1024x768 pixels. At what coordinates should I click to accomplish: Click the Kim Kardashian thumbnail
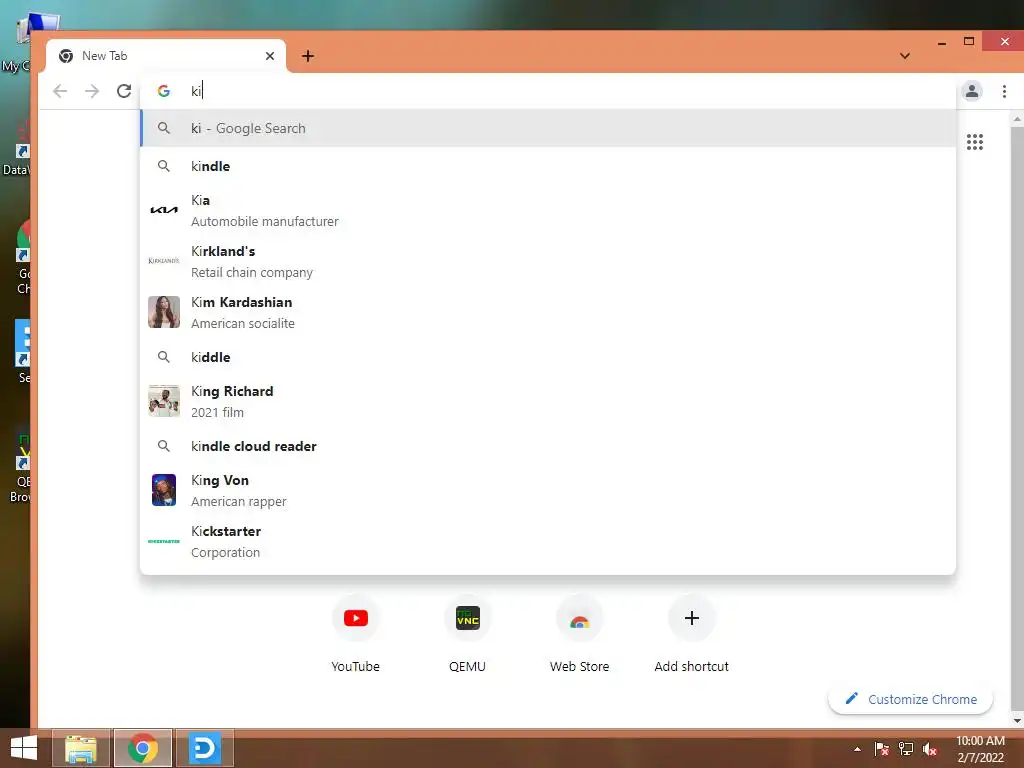(x=164, y=312)
